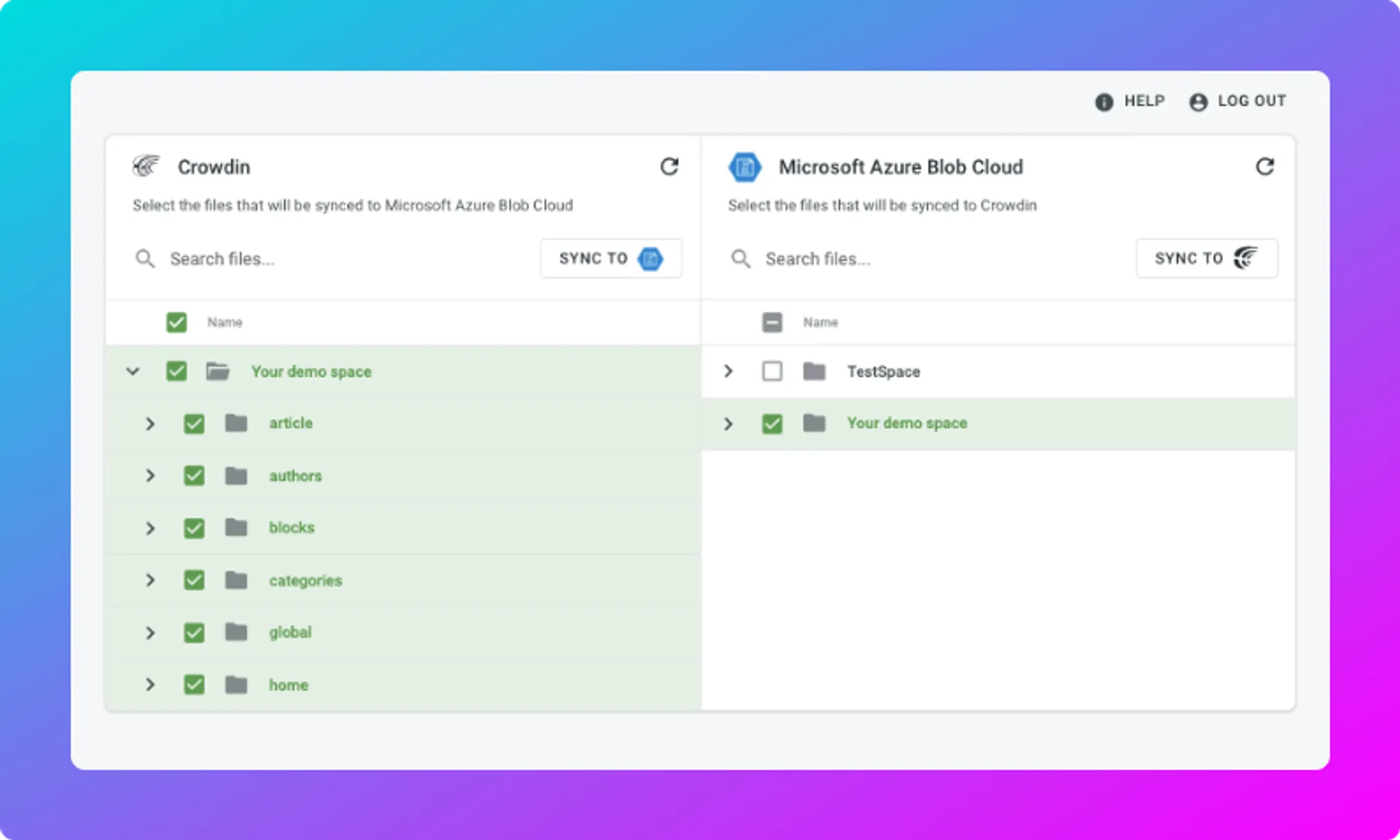Expand the article folder
This screenshot has width=1400, height=840.
pos(150,424)
